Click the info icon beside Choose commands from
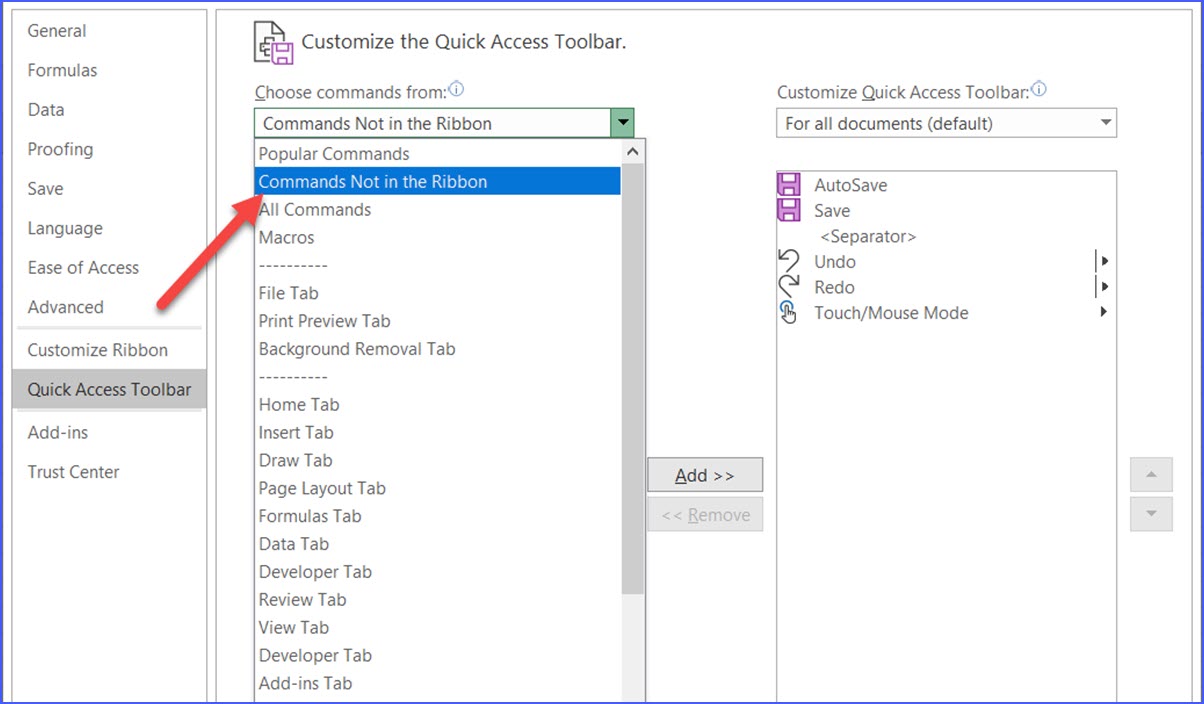The height and width of the screenshot is (704, 1204). point(457,88)
